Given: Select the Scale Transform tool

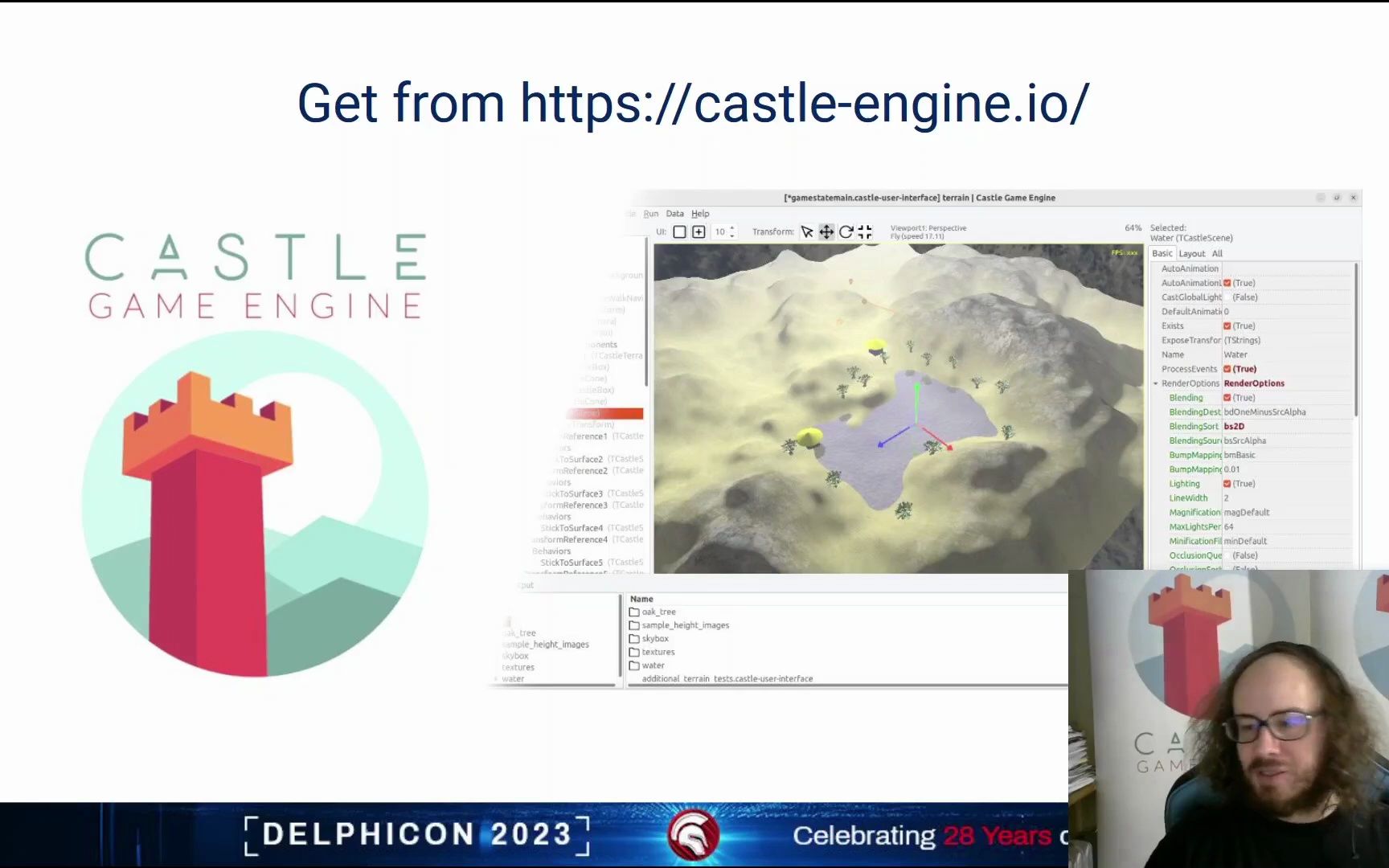Looking at the screenshot, I should (865, 231).
